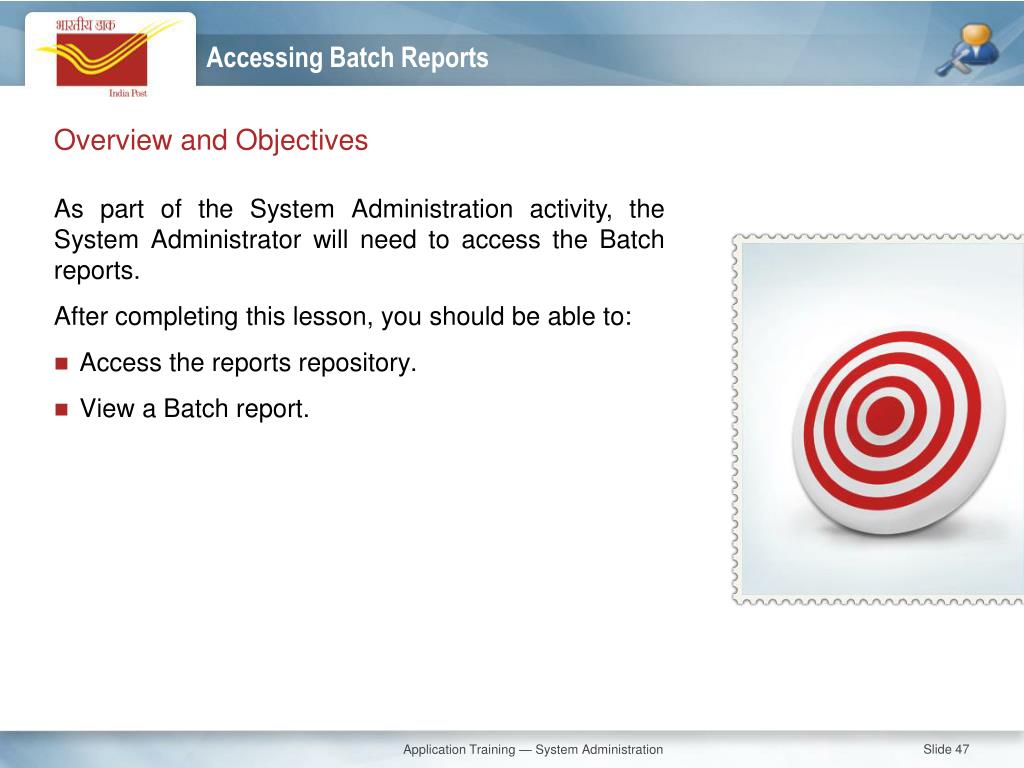The width and height of the screenshot is (1024, 768).
Task: Click the 'India Post' caption under the logo
Action: click(128, 93)
